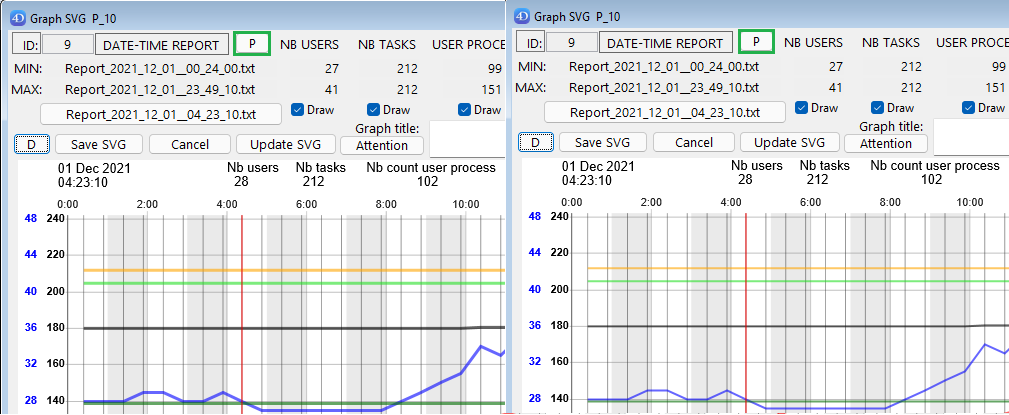Click Update SVG in the right window
This screenshot has height=415, width=1009.
[x=789, y=143]
